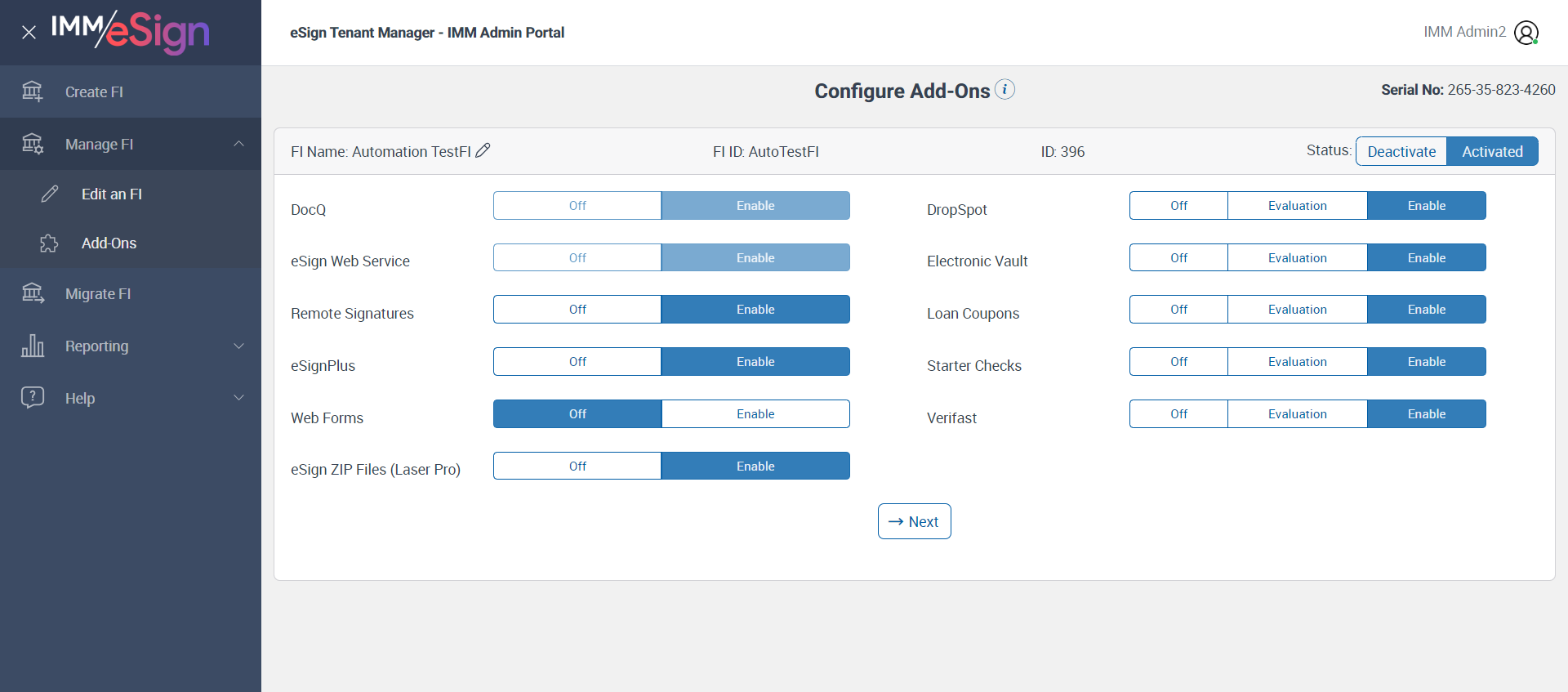Image resolution: width=1568 pixels, height=692 pixels.
Task: Open the IMM Admin2 user avatar
Action: [x=1526, y=33]
